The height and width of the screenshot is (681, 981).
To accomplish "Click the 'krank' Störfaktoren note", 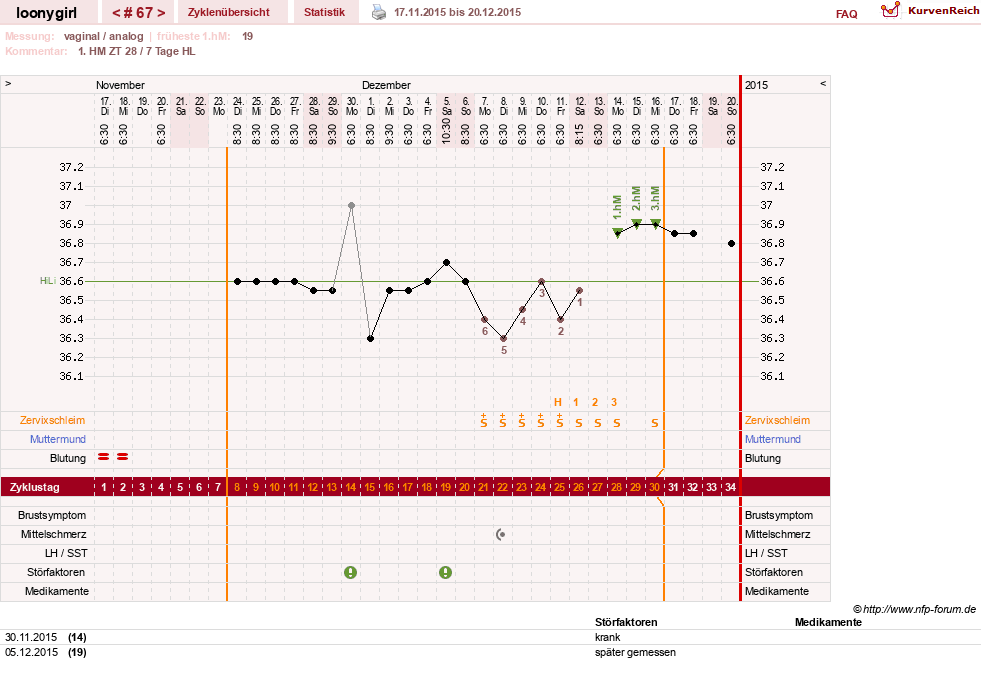I will [x=607, y=637].
